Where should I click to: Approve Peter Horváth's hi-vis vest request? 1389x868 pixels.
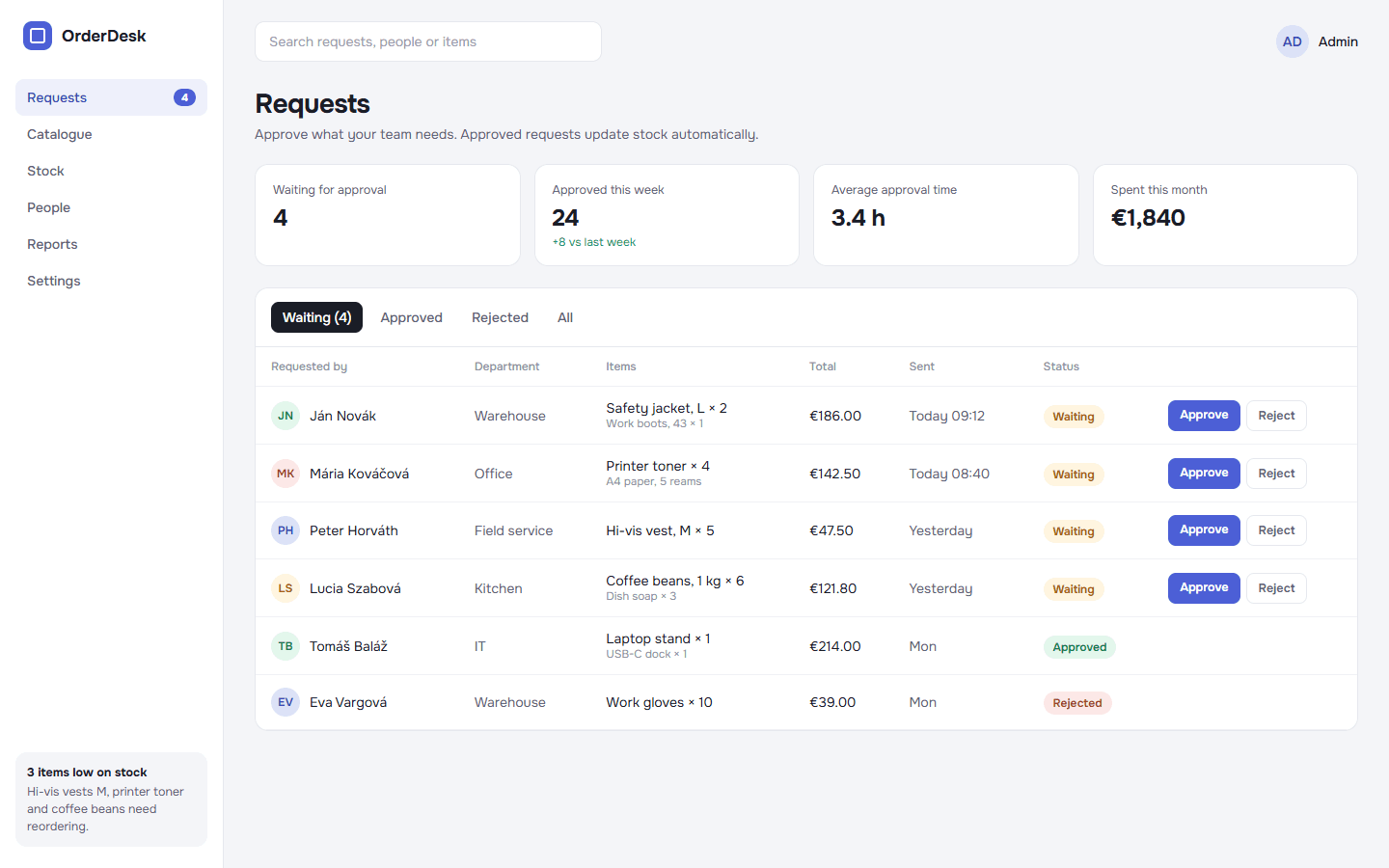pos(1204,530)
